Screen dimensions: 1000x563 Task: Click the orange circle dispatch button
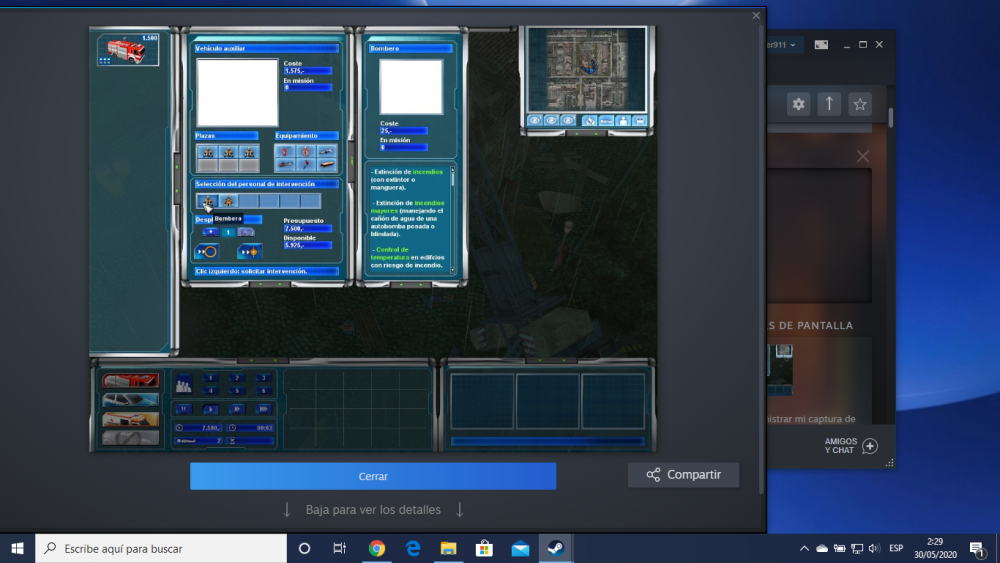pos(207,252)
